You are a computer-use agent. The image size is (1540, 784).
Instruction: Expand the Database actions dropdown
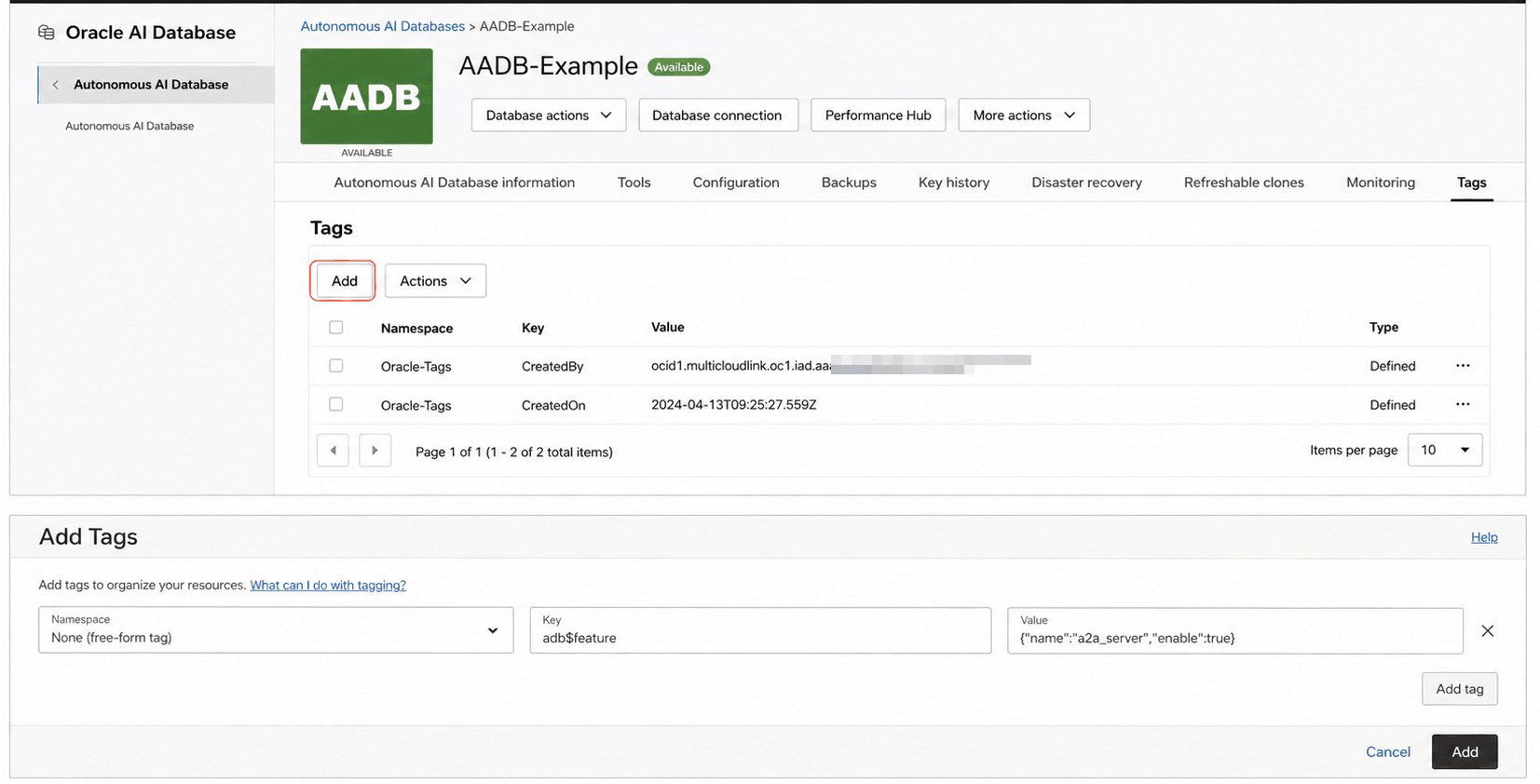[549, 115]
